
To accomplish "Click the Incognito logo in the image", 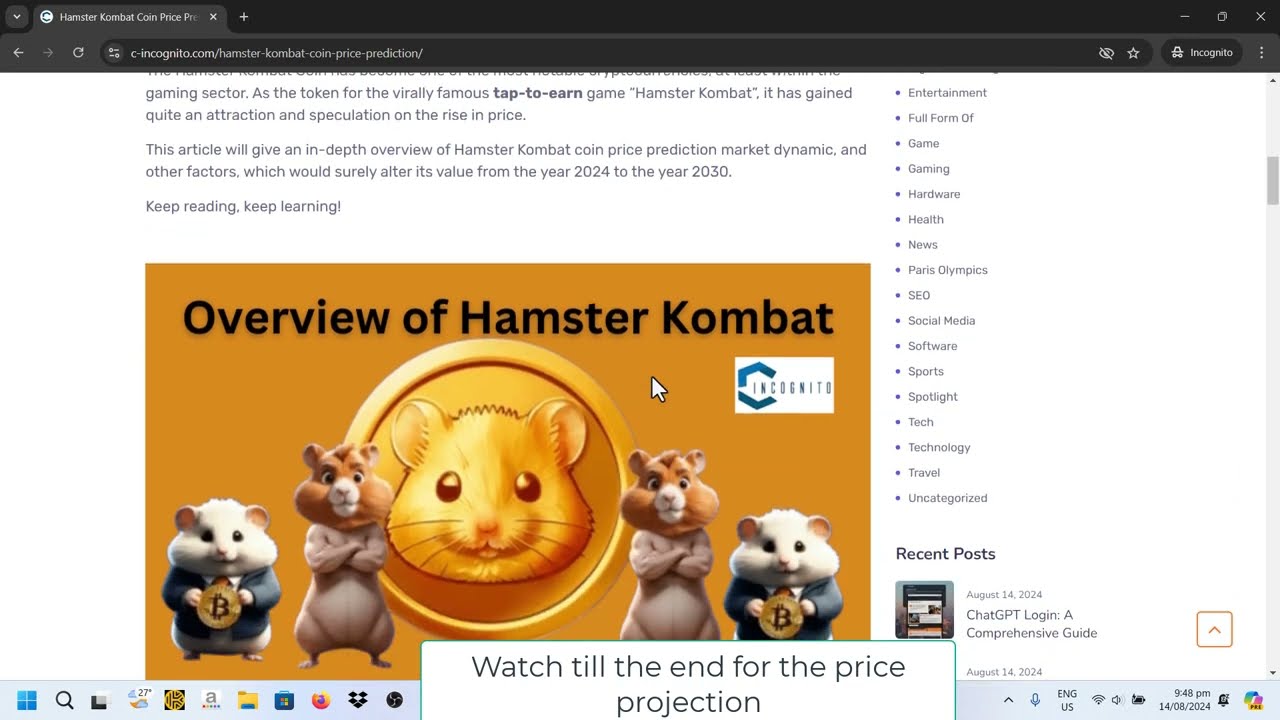I will [784, 385].
